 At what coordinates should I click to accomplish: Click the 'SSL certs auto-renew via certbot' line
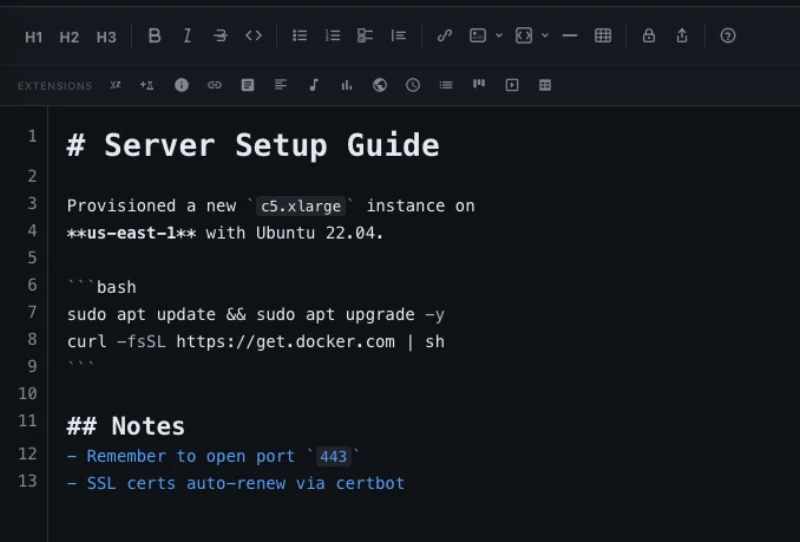(236, 483)
